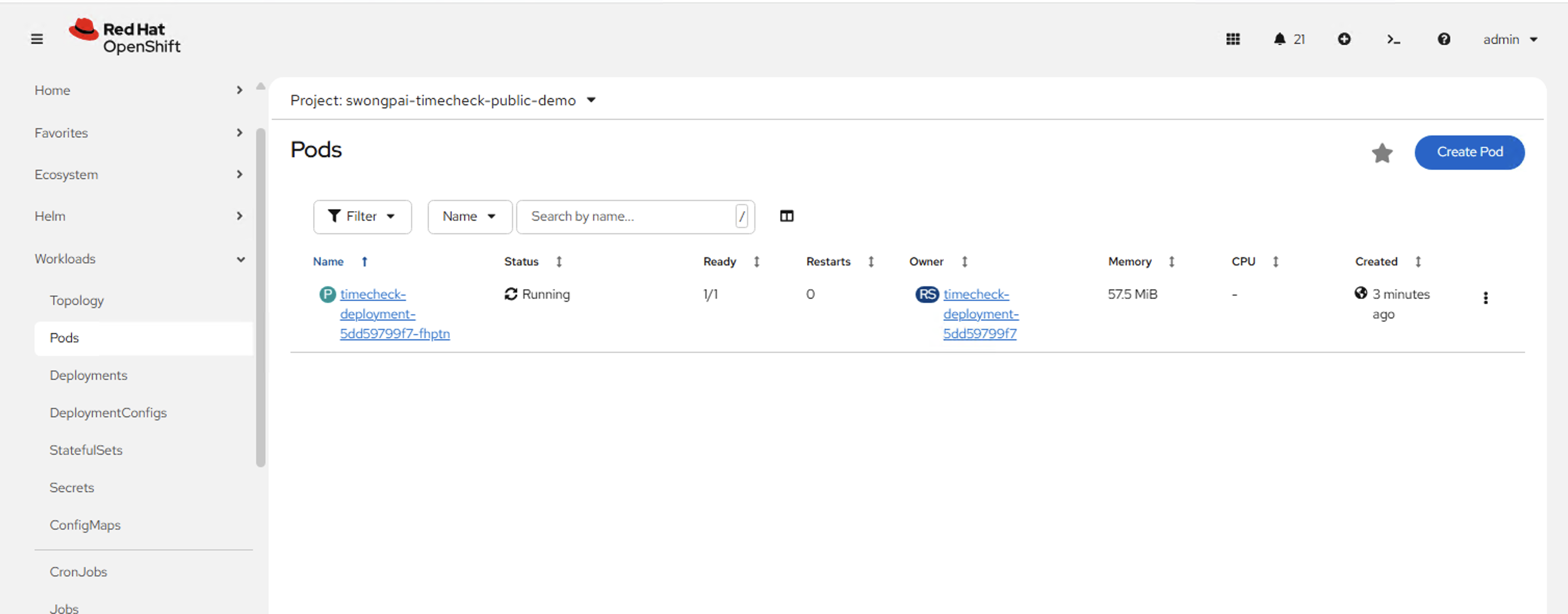Open the manage columns icon
The height and width of the screenshot is (614, 1568).
(787, 216)
